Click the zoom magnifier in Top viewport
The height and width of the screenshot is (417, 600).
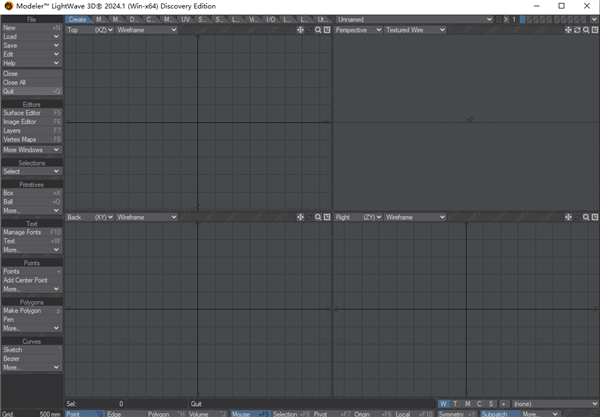pos(317,30)
